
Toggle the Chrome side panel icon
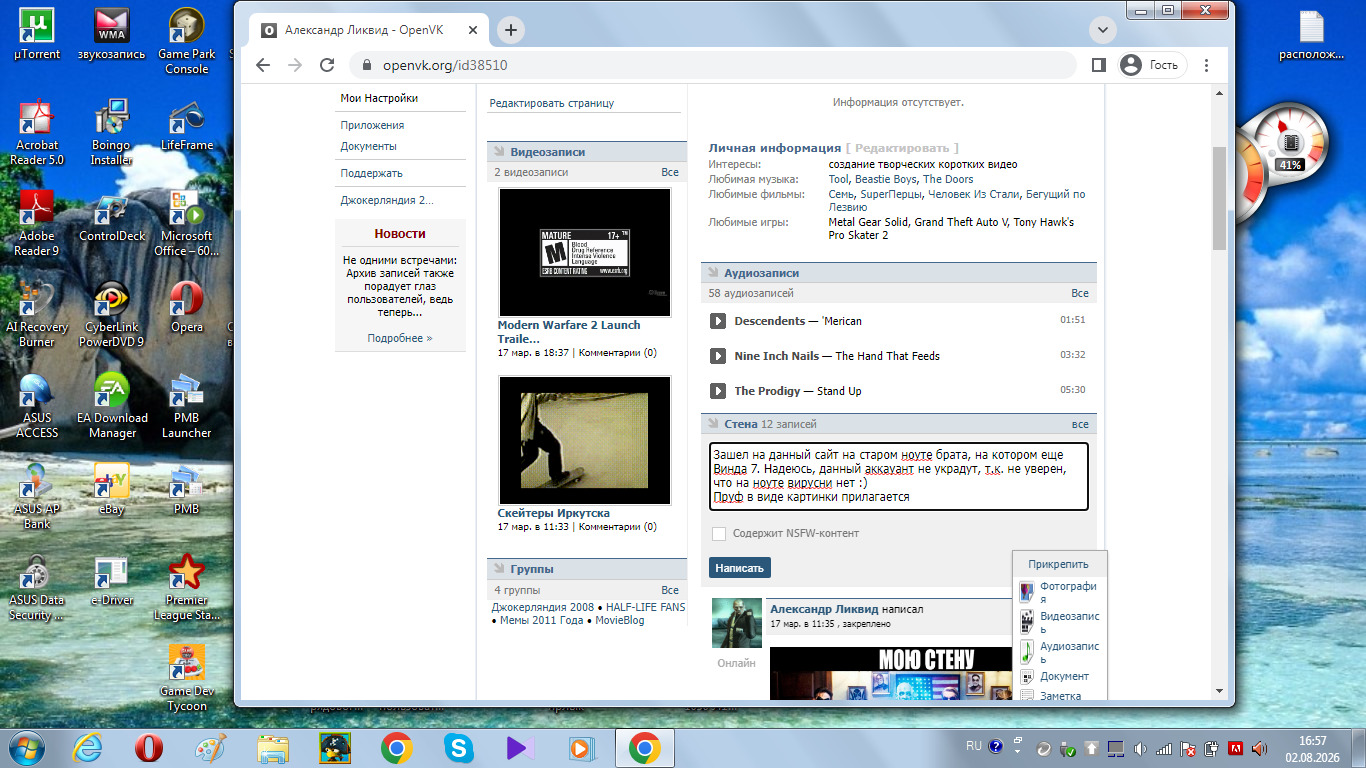pos(1098,65)
